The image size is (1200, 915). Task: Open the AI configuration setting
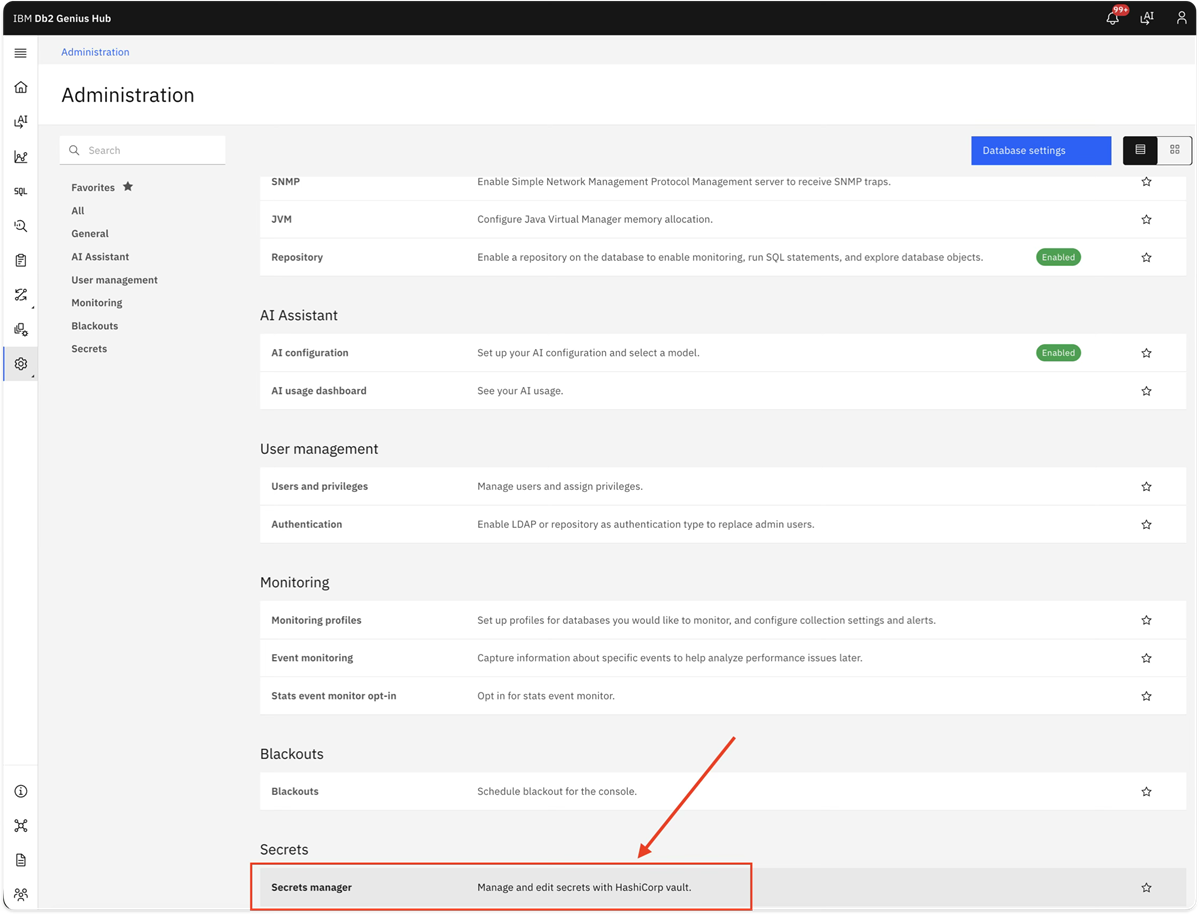click(723, 353)
